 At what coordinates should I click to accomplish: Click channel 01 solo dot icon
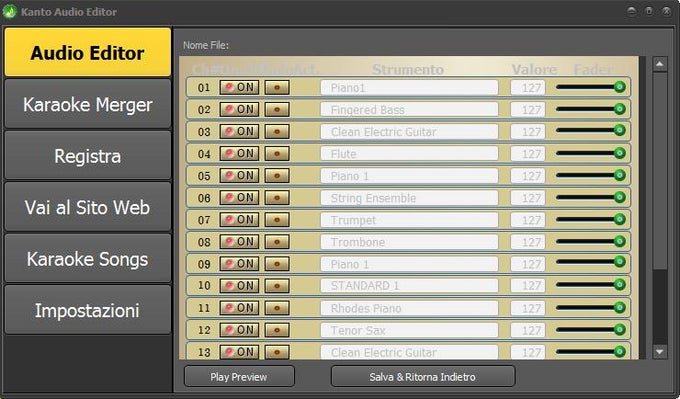pos(277,88)
